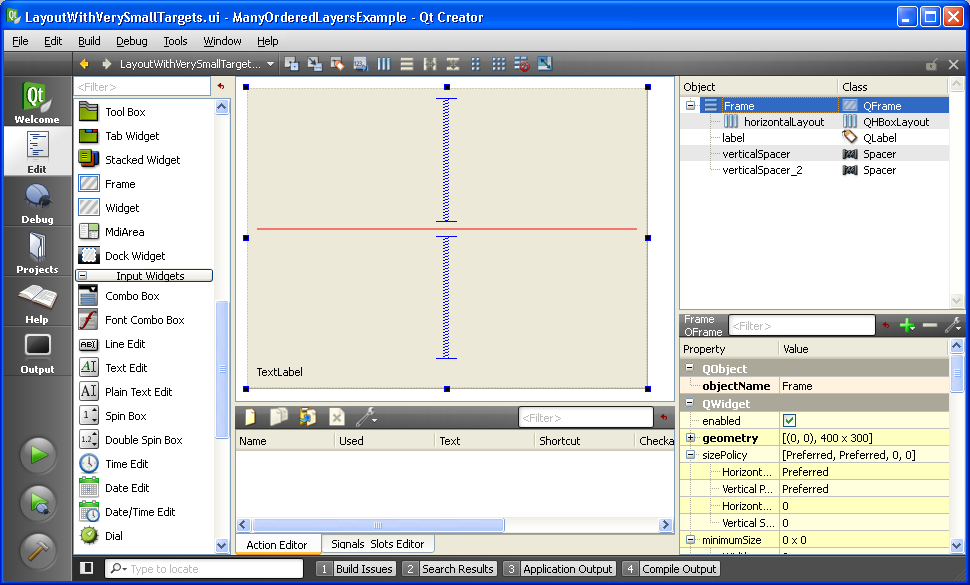Open property editor wrench configure menu
Image resolution: width=970 pixels, height=585 pixels.
click(x=953, y=325)
